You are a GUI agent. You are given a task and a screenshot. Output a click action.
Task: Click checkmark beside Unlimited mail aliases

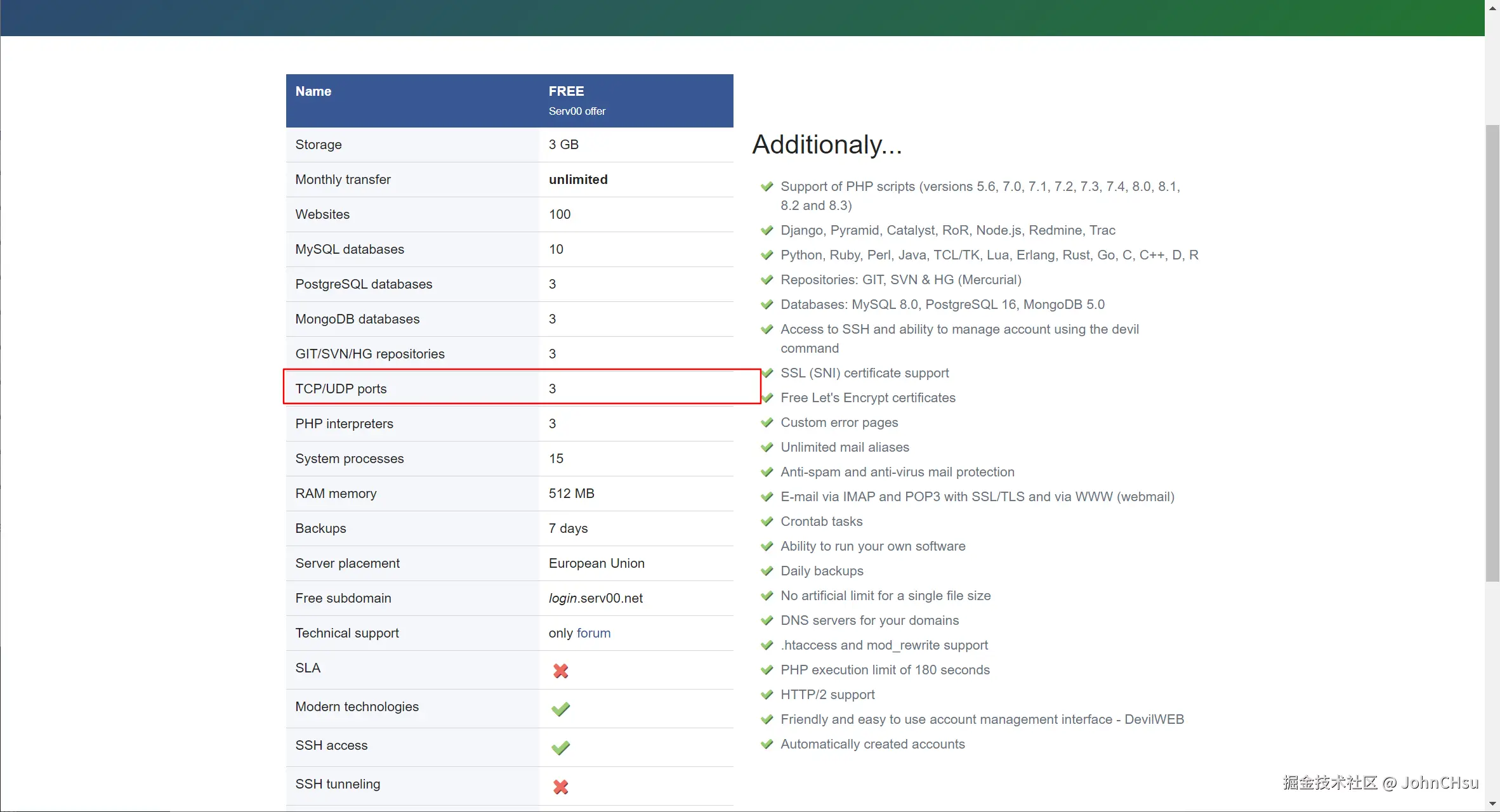766,447
